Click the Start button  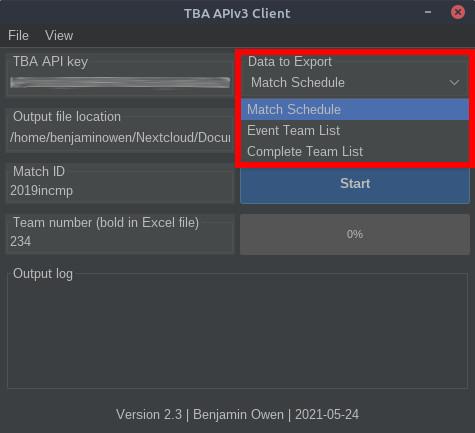coord(355,183)
